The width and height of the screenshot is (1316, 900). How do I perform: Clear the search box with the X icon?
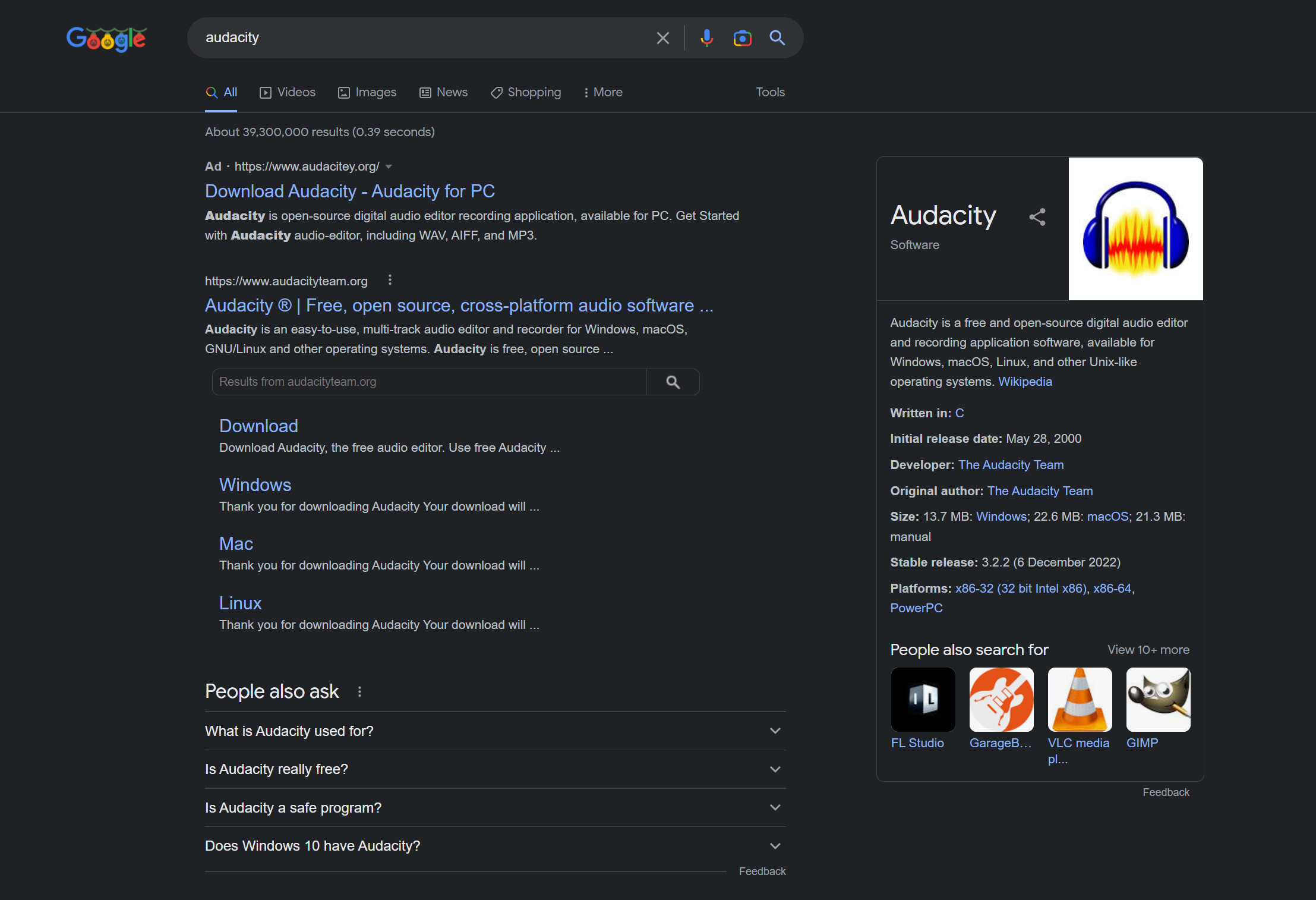(662, 38)
